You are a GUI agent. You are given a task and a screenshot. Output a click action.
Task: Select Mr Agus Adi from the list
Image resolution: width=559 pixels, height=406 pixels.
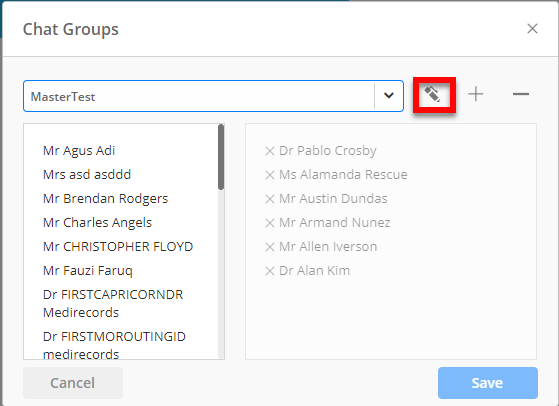[79, 151]
